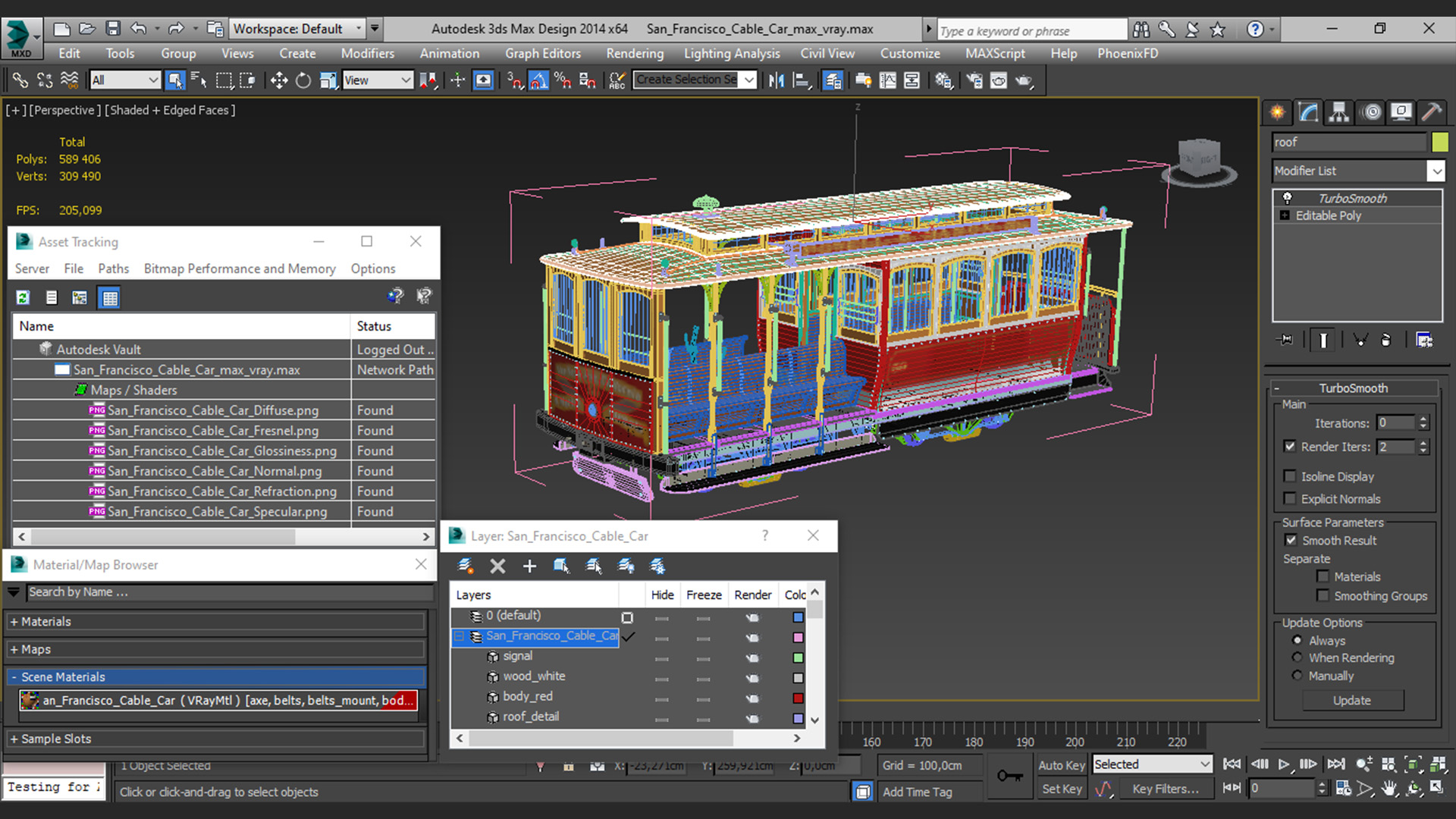
Task: Click Go to Start playback button
Action: click(x=1232, y=764)
